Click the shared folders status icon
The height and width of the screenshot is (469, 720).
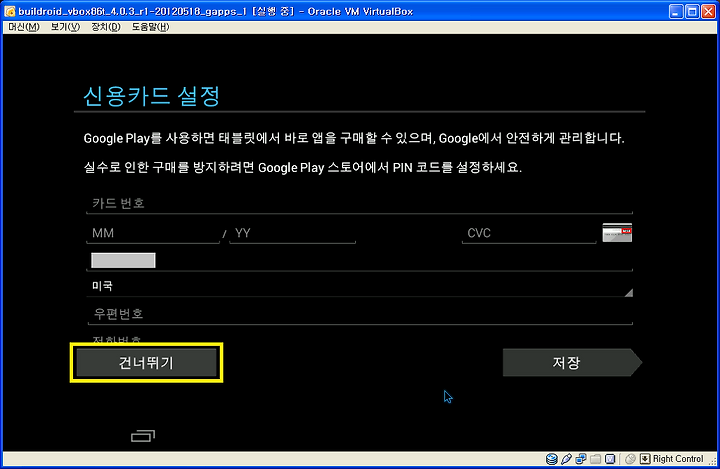596,459
